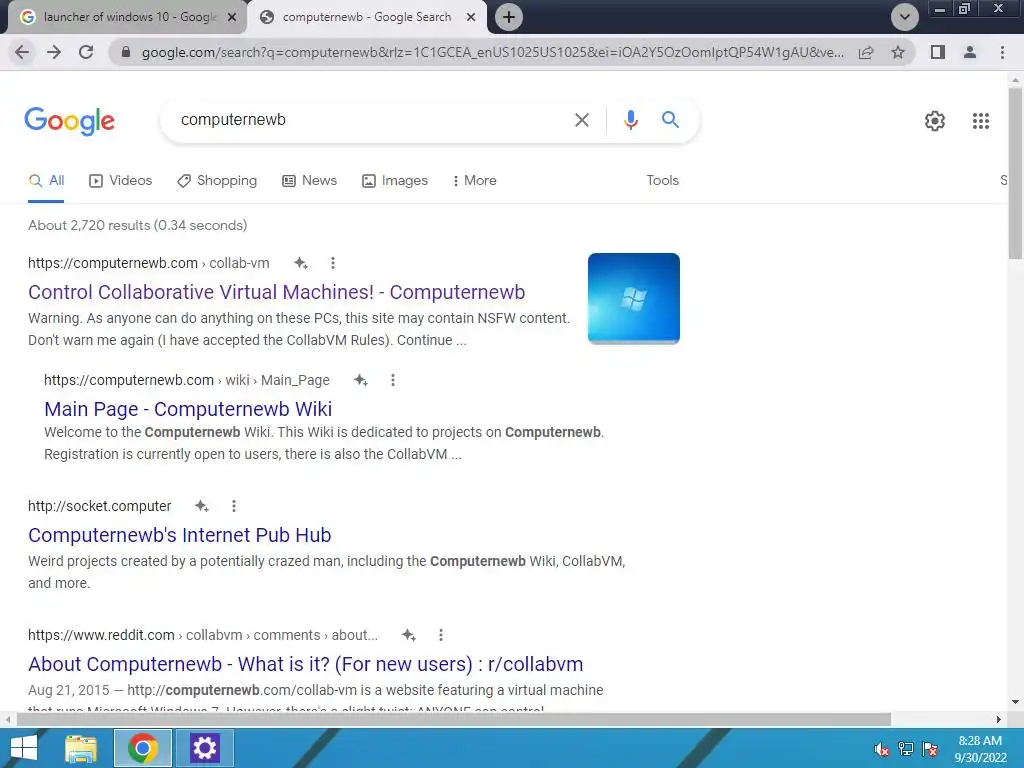Switch to Videos results
1024x768 pixels.
[x=120, y=181]
